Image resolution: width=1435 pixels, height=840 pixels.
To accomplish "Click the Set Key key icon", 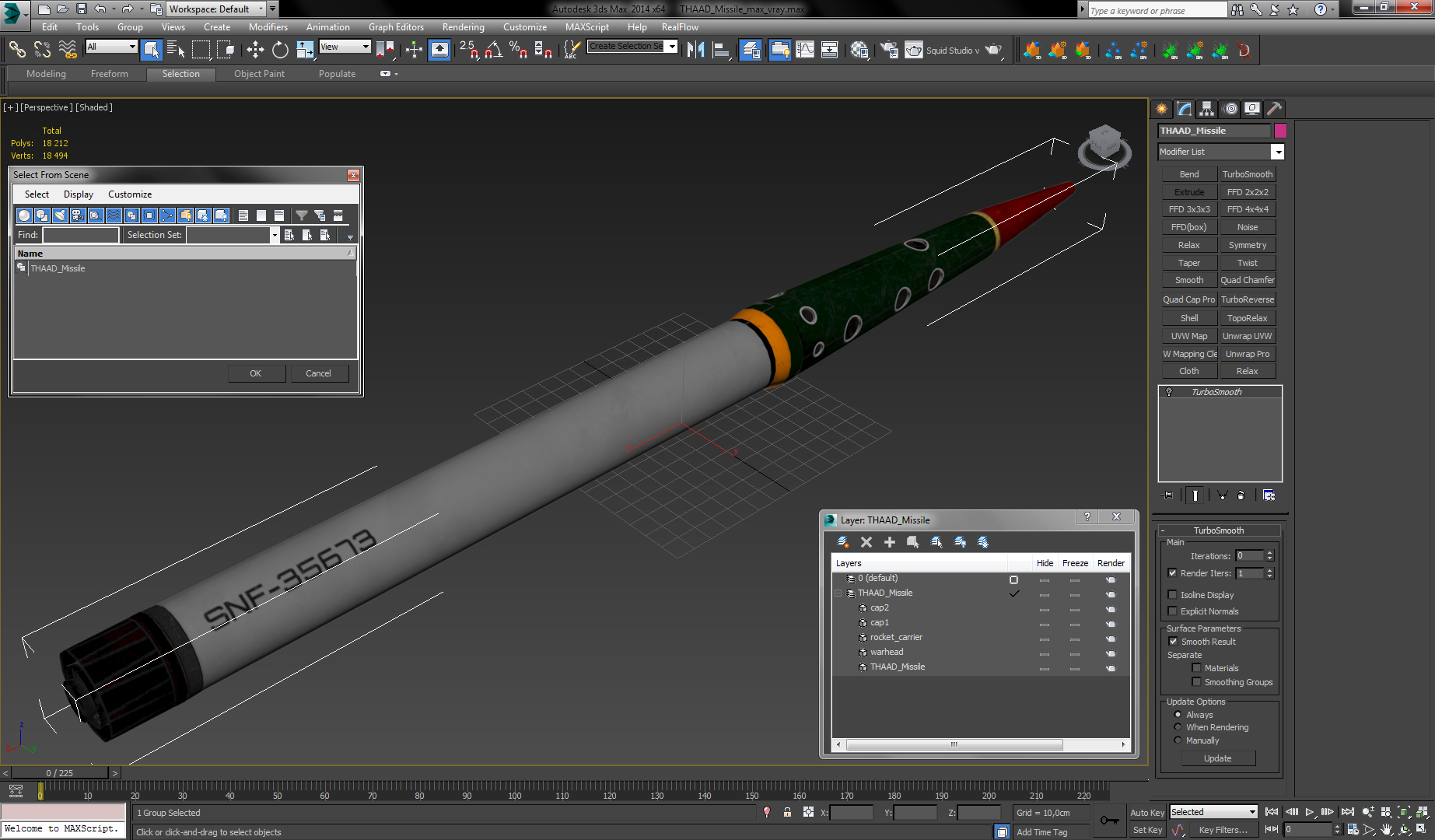I will click(x=1110, y=821).
